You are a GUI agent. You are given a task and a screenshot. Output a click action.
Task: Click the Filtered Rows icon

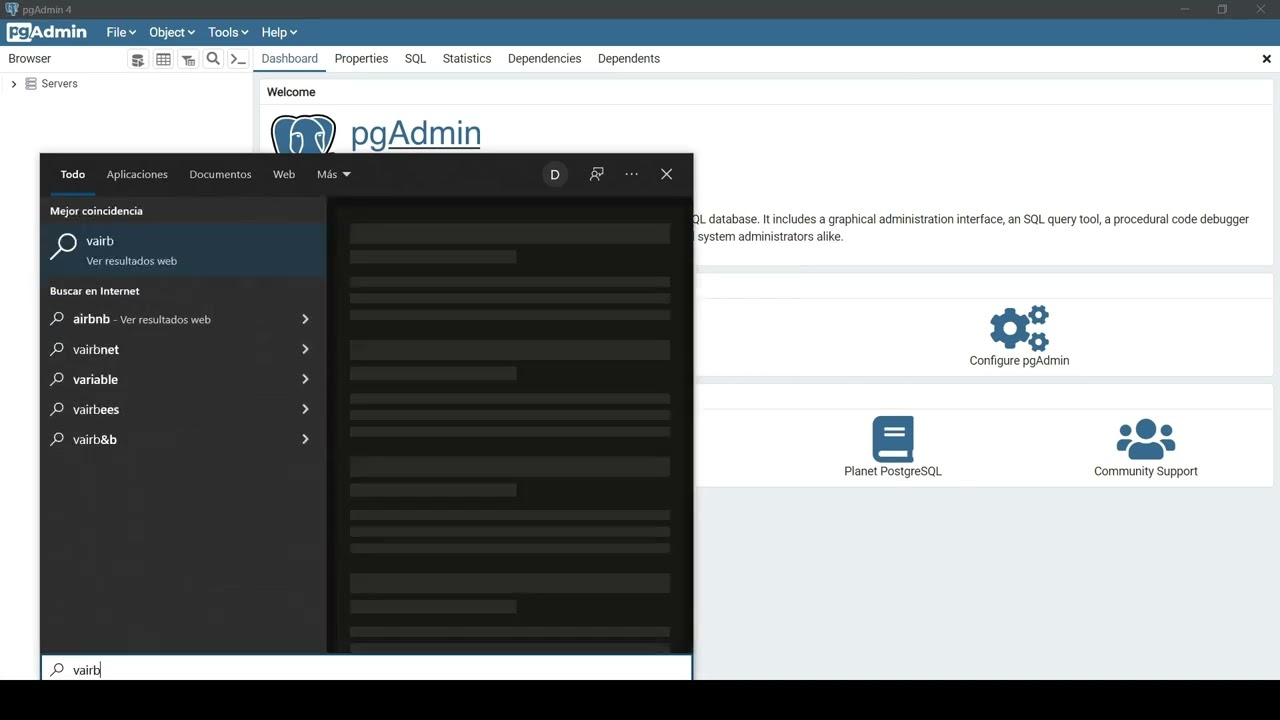188,60
